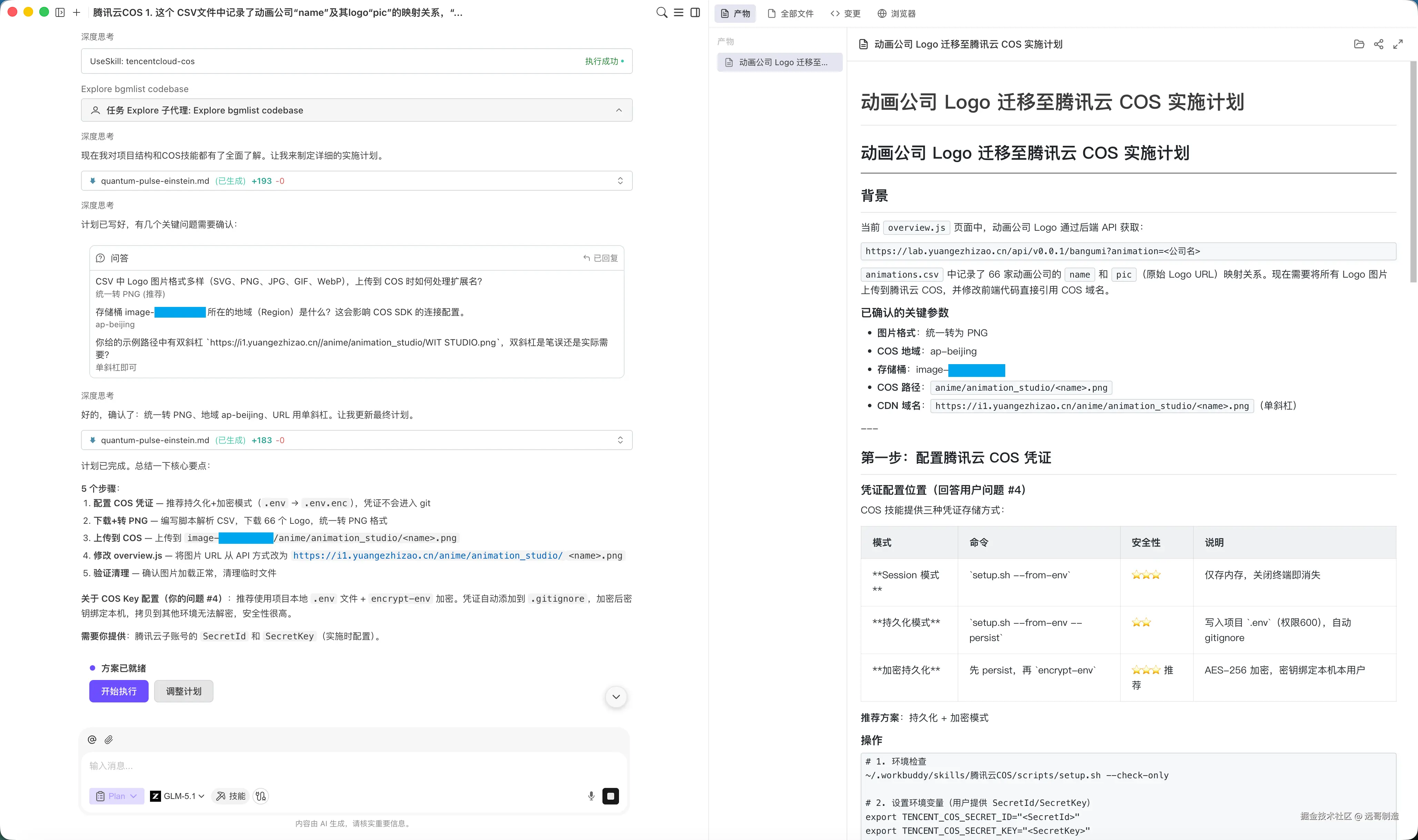1418x840 pixels.
Task: Click the 方案已就绪 status text
Action: (123, 669)
